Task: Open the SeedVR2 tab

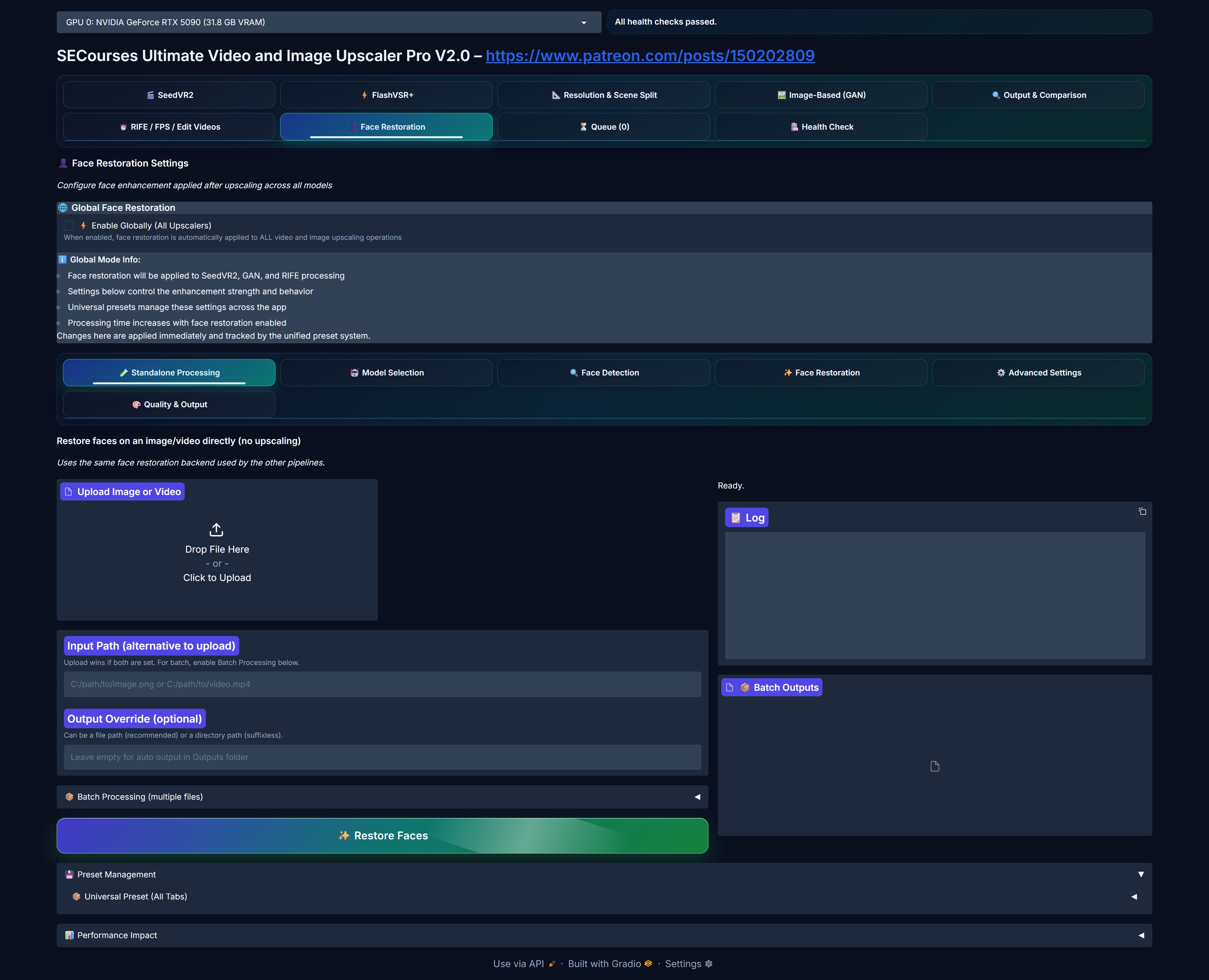Action: [x=169, y=95]
